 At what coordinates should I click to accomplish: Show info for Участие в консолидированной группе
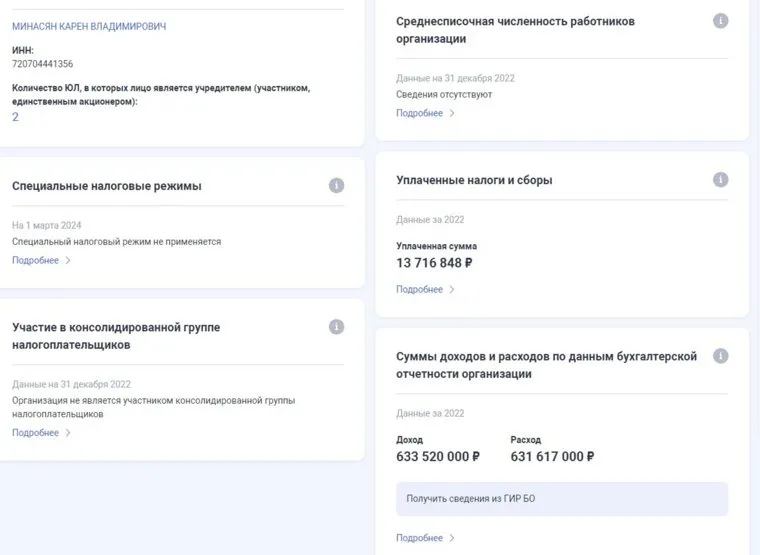click(x=337, y=327)
